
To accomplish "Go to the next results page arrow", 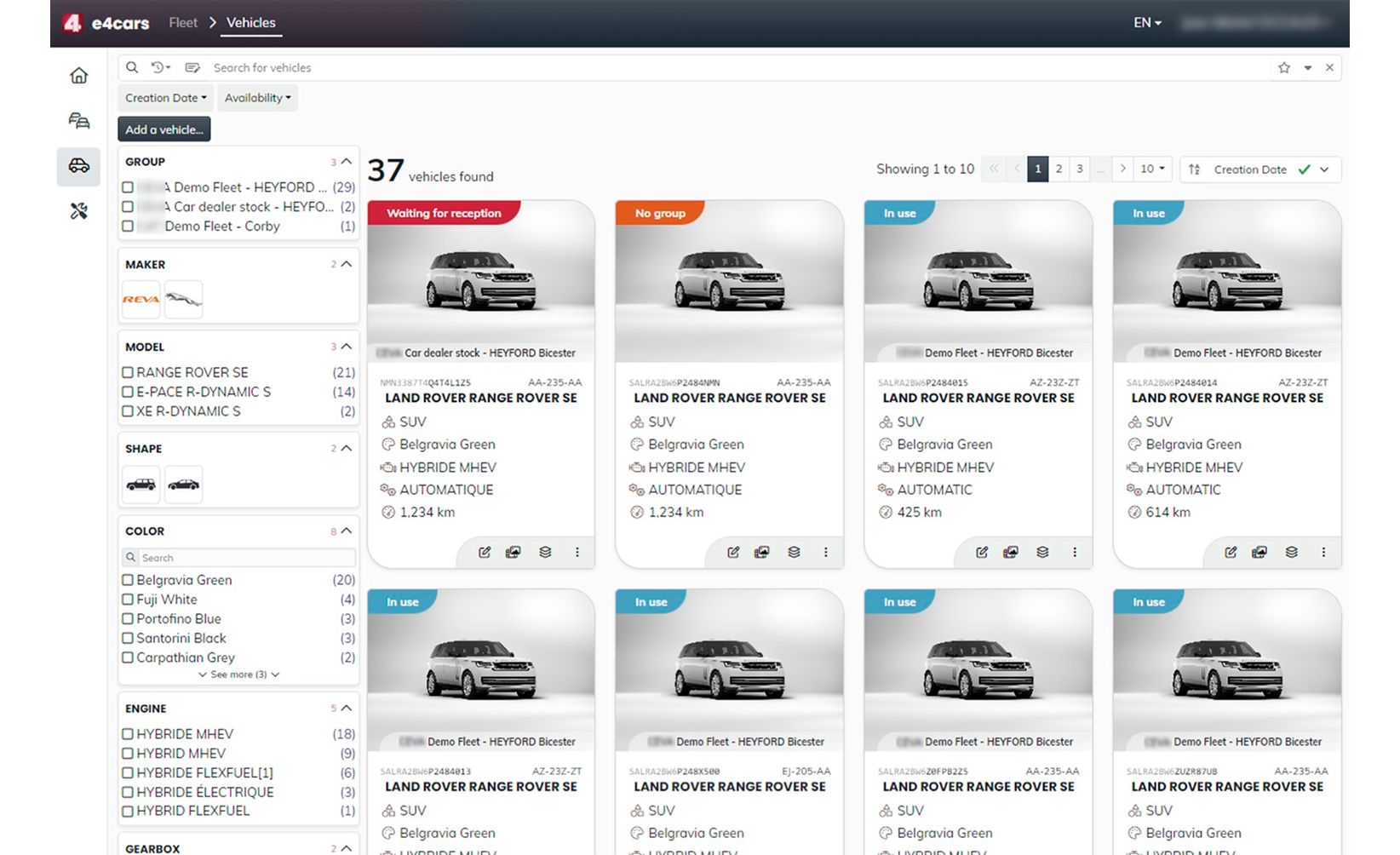I will 1123,169.
